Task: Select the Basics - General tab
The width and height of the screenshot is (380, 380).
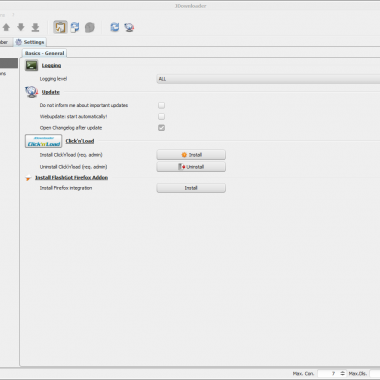Action: tap(45, 53)
